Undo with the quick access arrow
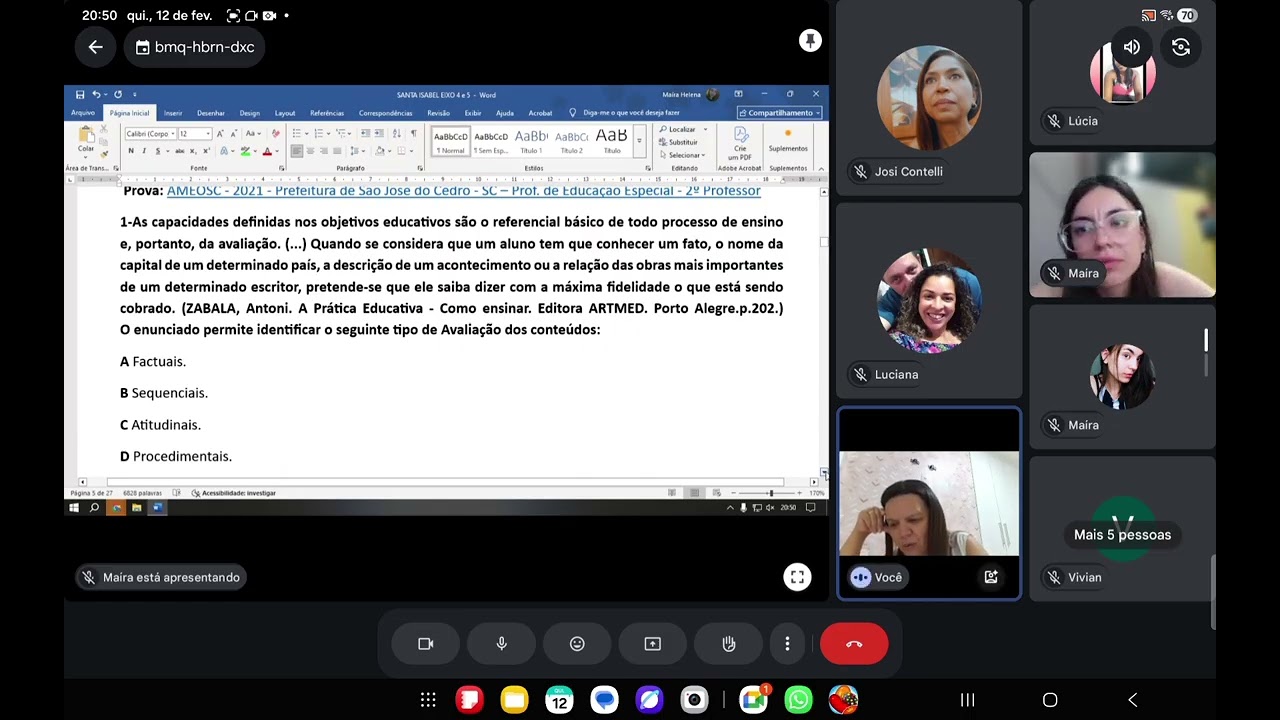Viewport: 1280px width, 720px height. point(97,94)
